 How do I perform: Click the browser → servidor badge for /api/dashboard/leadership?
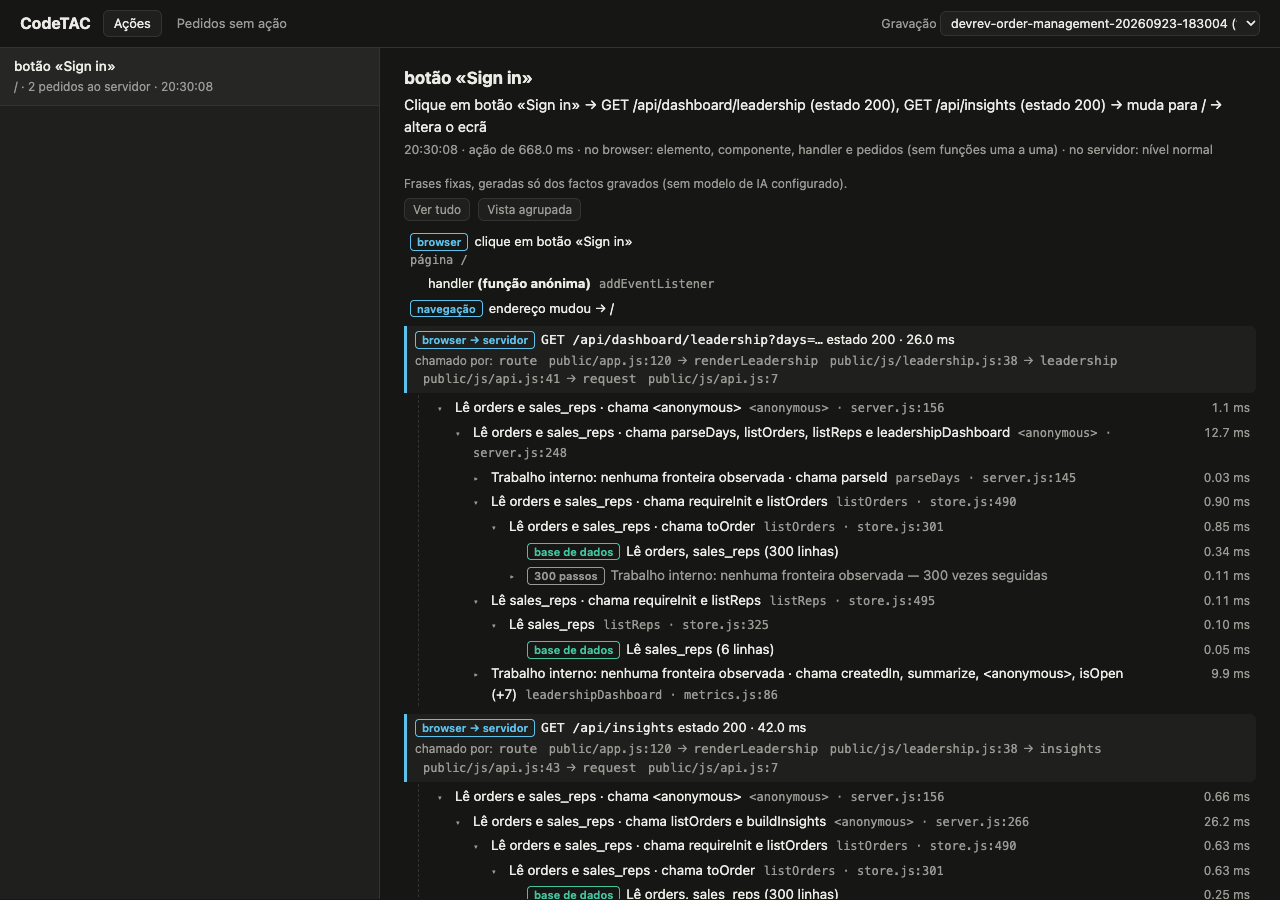point(475,340)
